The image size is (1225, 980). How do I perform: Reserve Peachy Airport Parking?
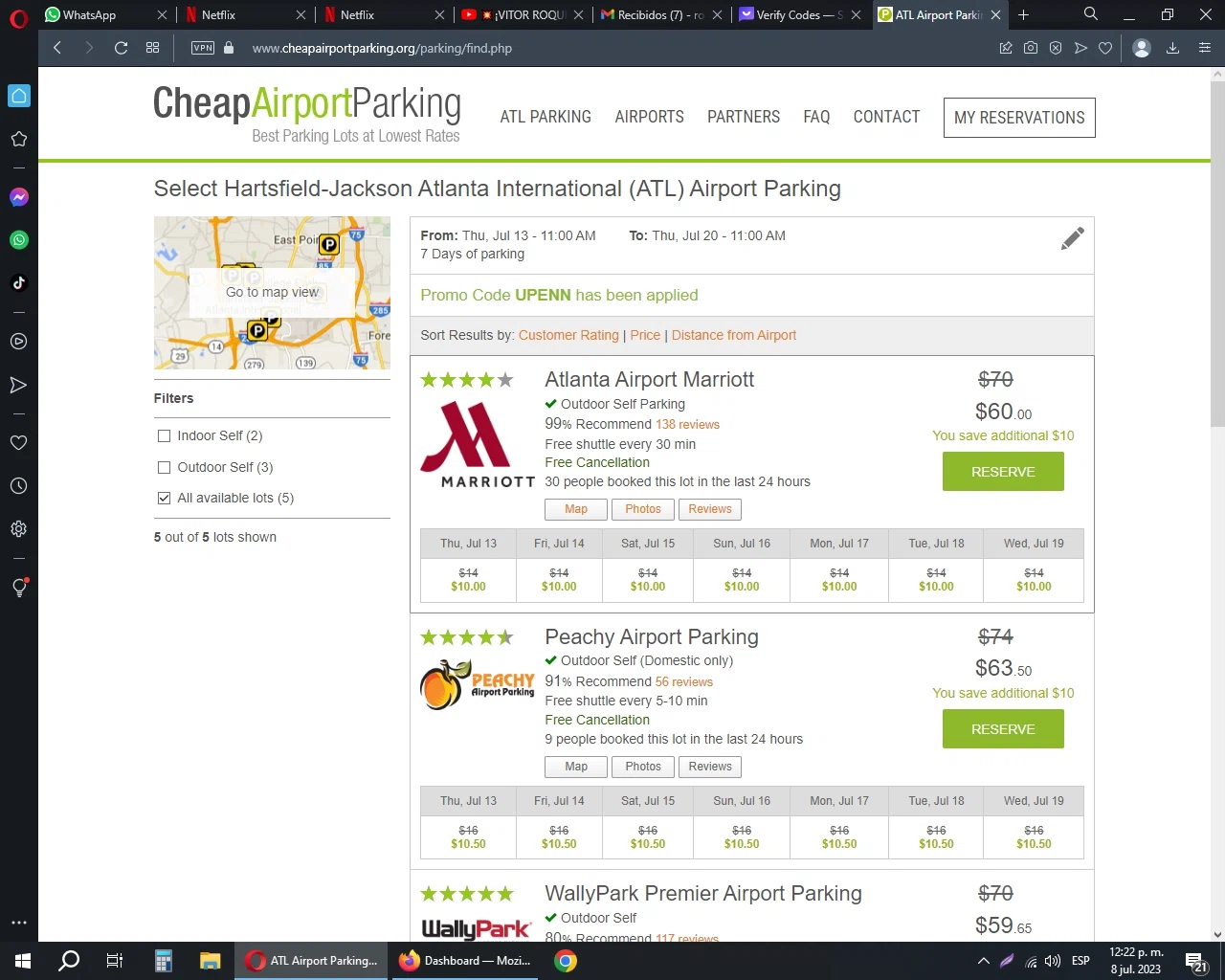point(1003,729)
